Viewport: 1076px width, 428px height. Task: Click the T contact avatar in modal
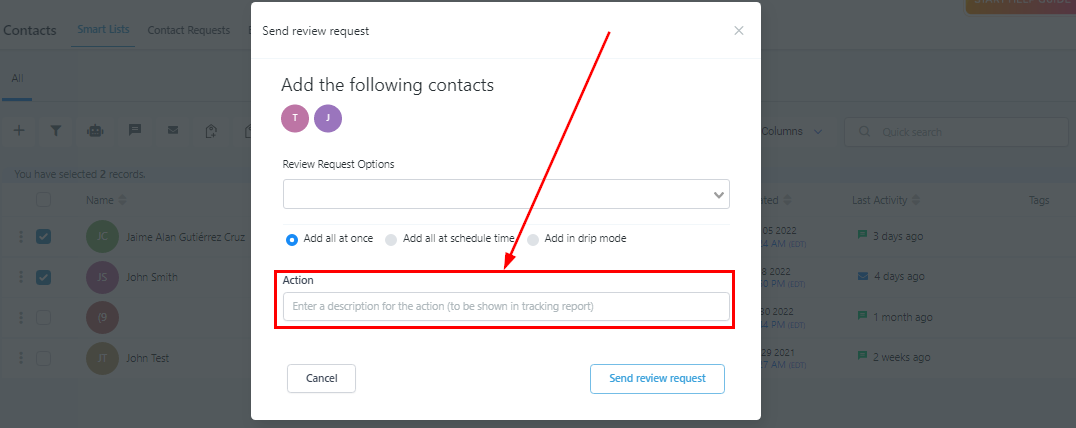(295, 118)
